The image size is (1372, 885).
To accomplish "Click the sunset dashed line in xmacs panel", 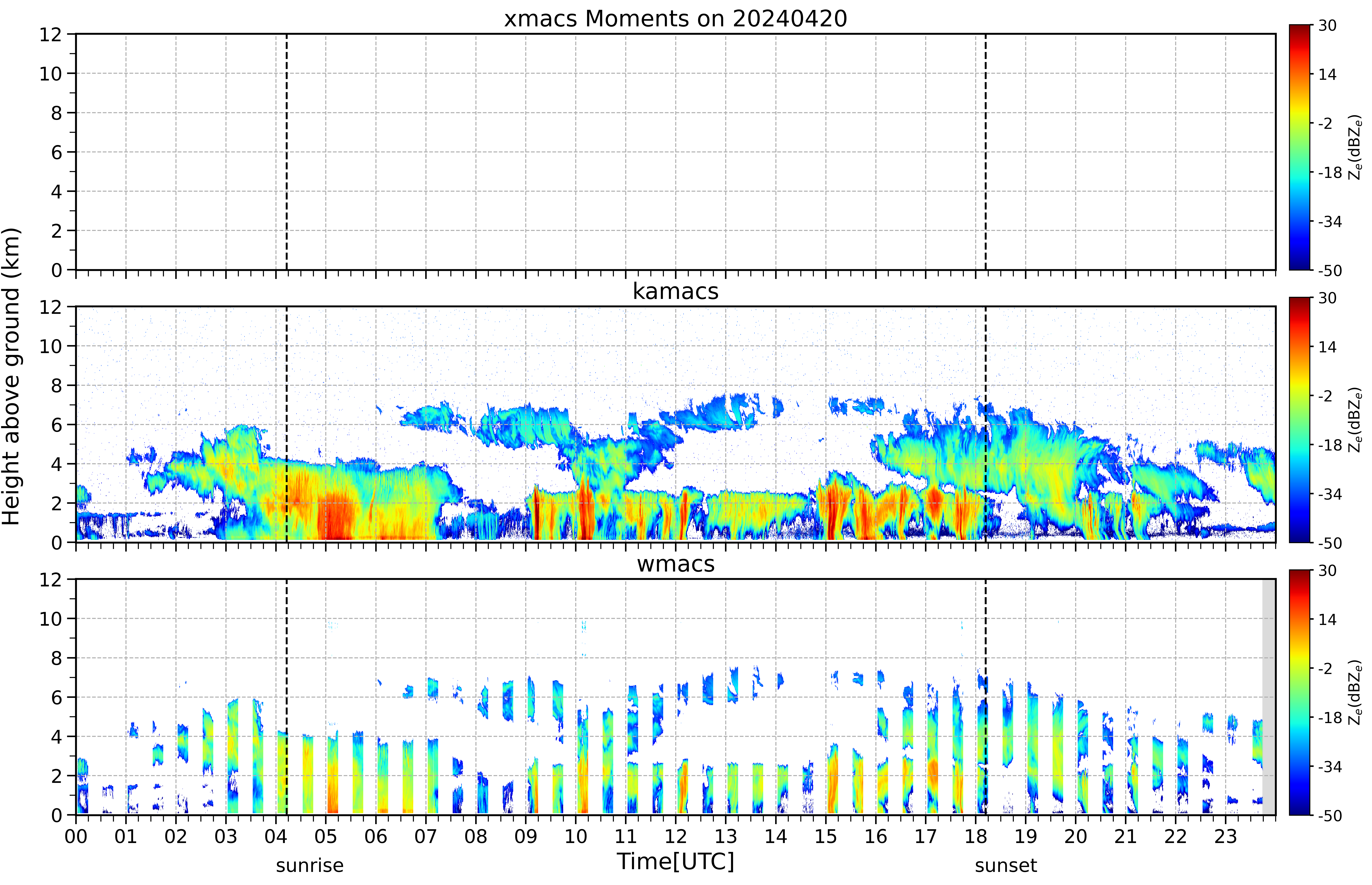I will coord(986,152).
